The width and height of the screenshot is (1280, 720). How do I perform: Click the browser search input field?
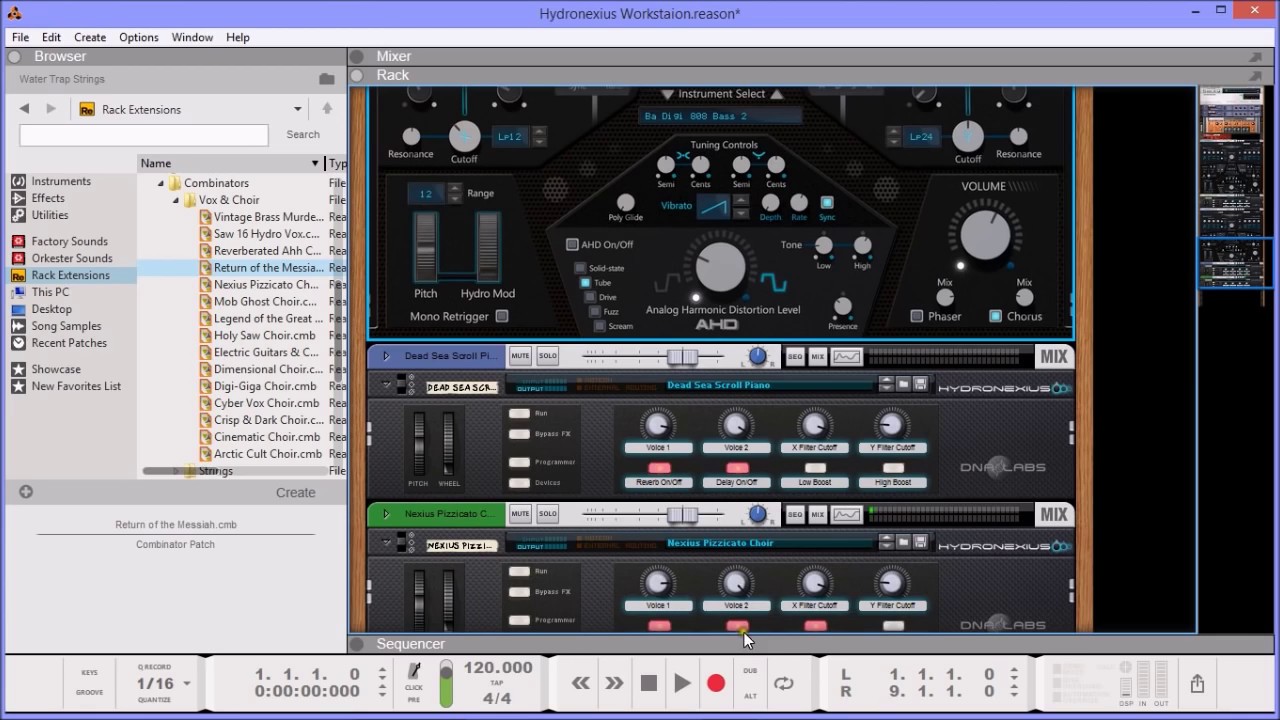[x=144, y=135]
